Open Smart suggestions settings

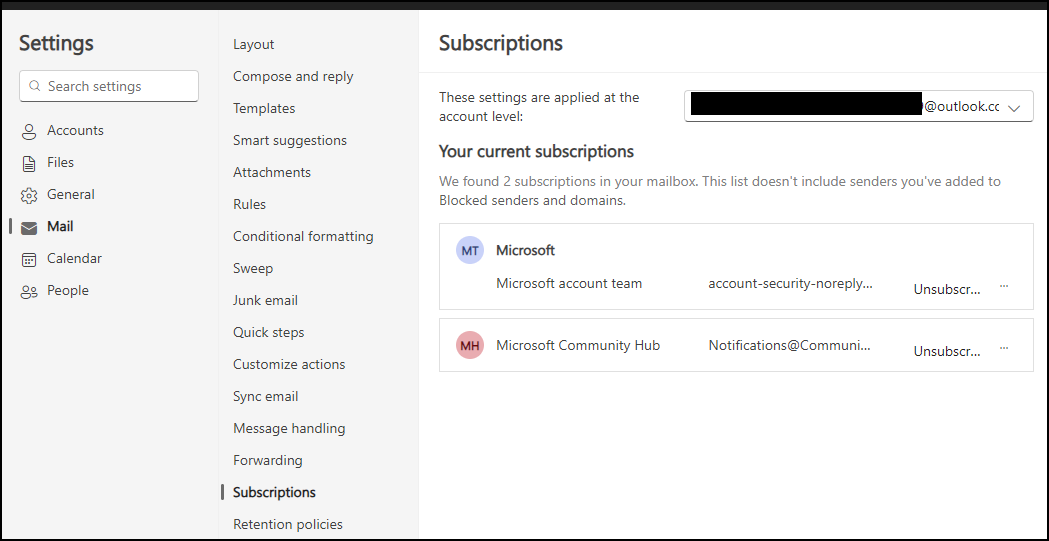tap(290, 140)
